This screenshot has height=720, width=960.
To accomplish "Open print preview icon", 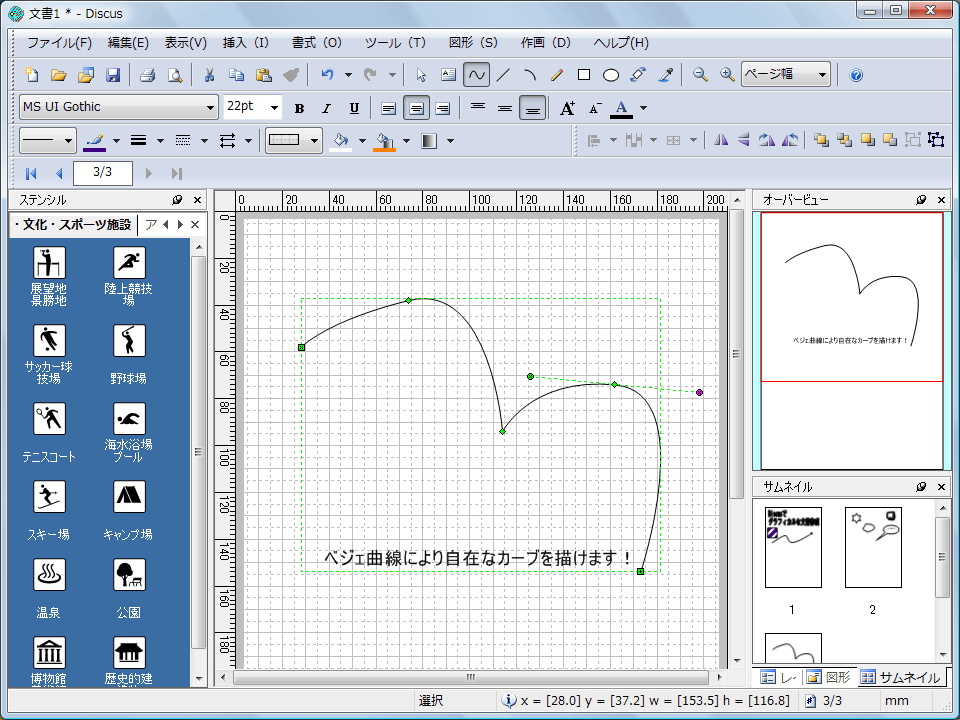I will point(175,75).
